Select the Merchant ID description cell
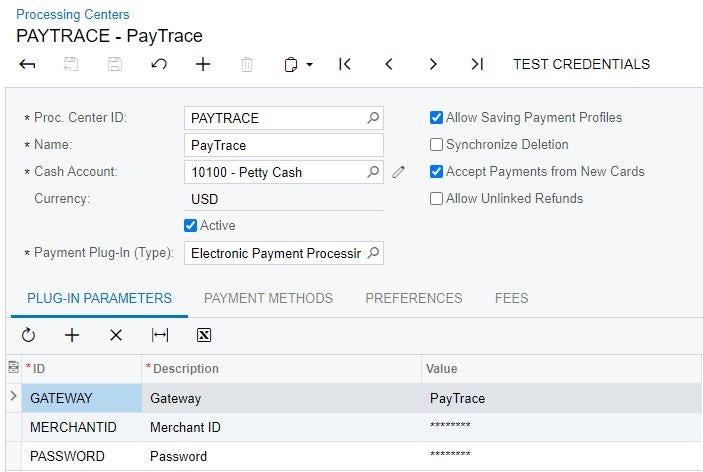The image size is (703, 472). click(282, 427)
